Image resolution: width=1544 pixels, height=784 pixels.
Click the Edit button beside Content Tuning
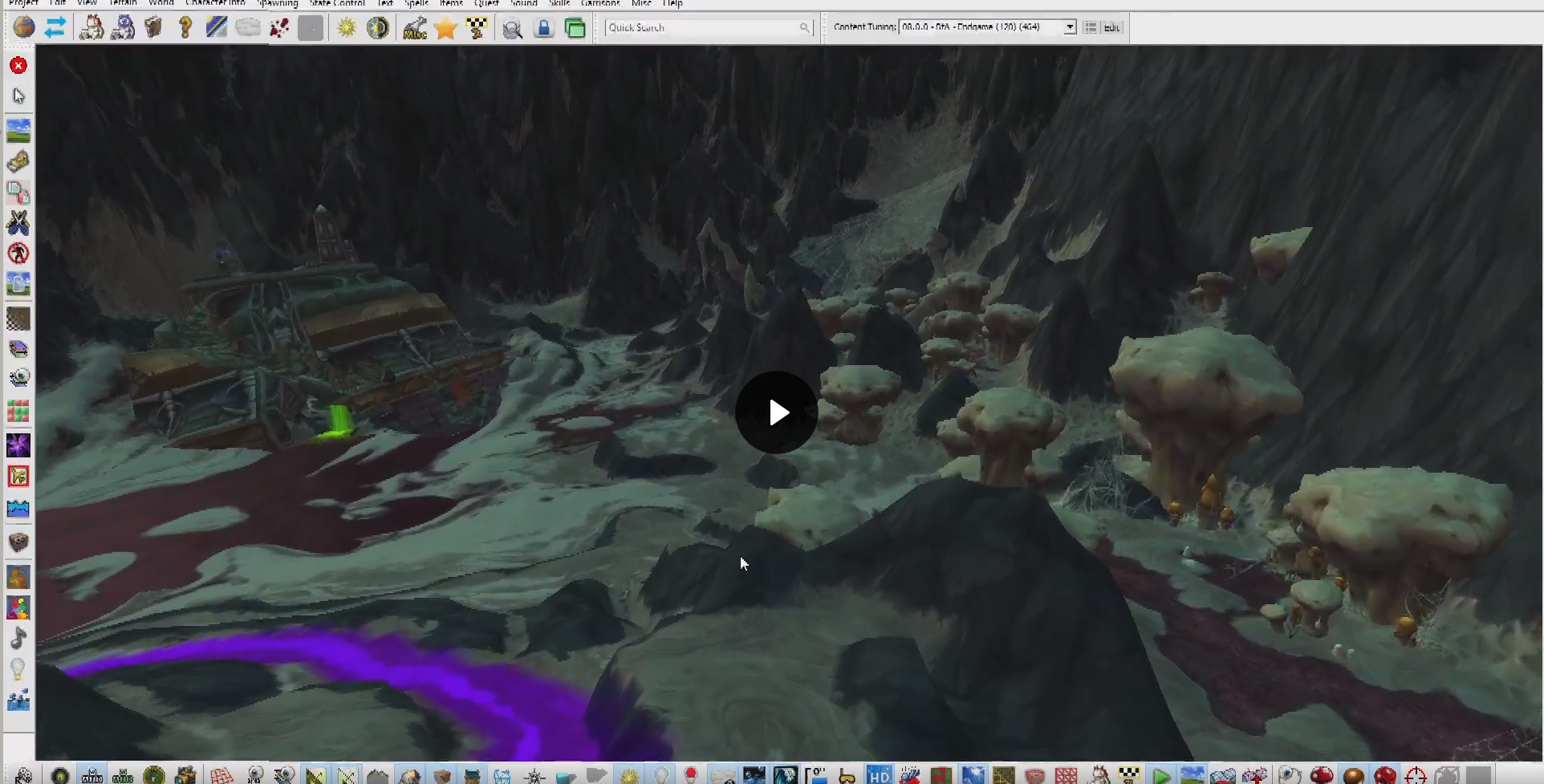tap(1111, 27)
